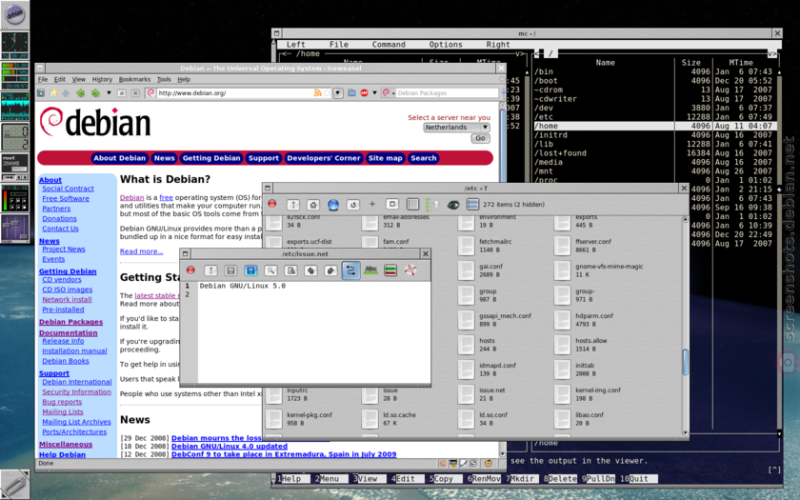Open the Options menu in Midnight Commander
800x500 pixels.
(445, 44)
